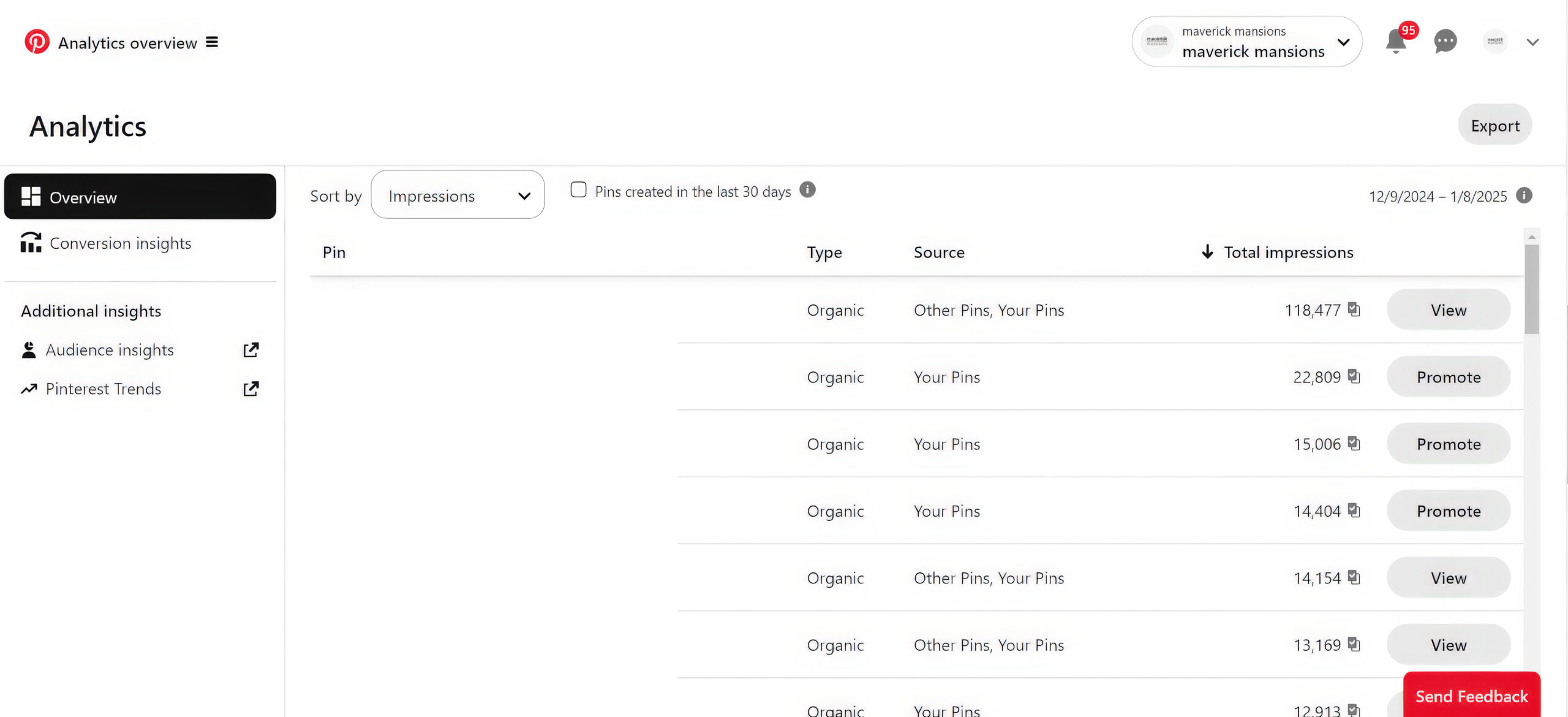Click external link icon for Pinterest Trends
The image size is (1568, 717).
[251, 389]
